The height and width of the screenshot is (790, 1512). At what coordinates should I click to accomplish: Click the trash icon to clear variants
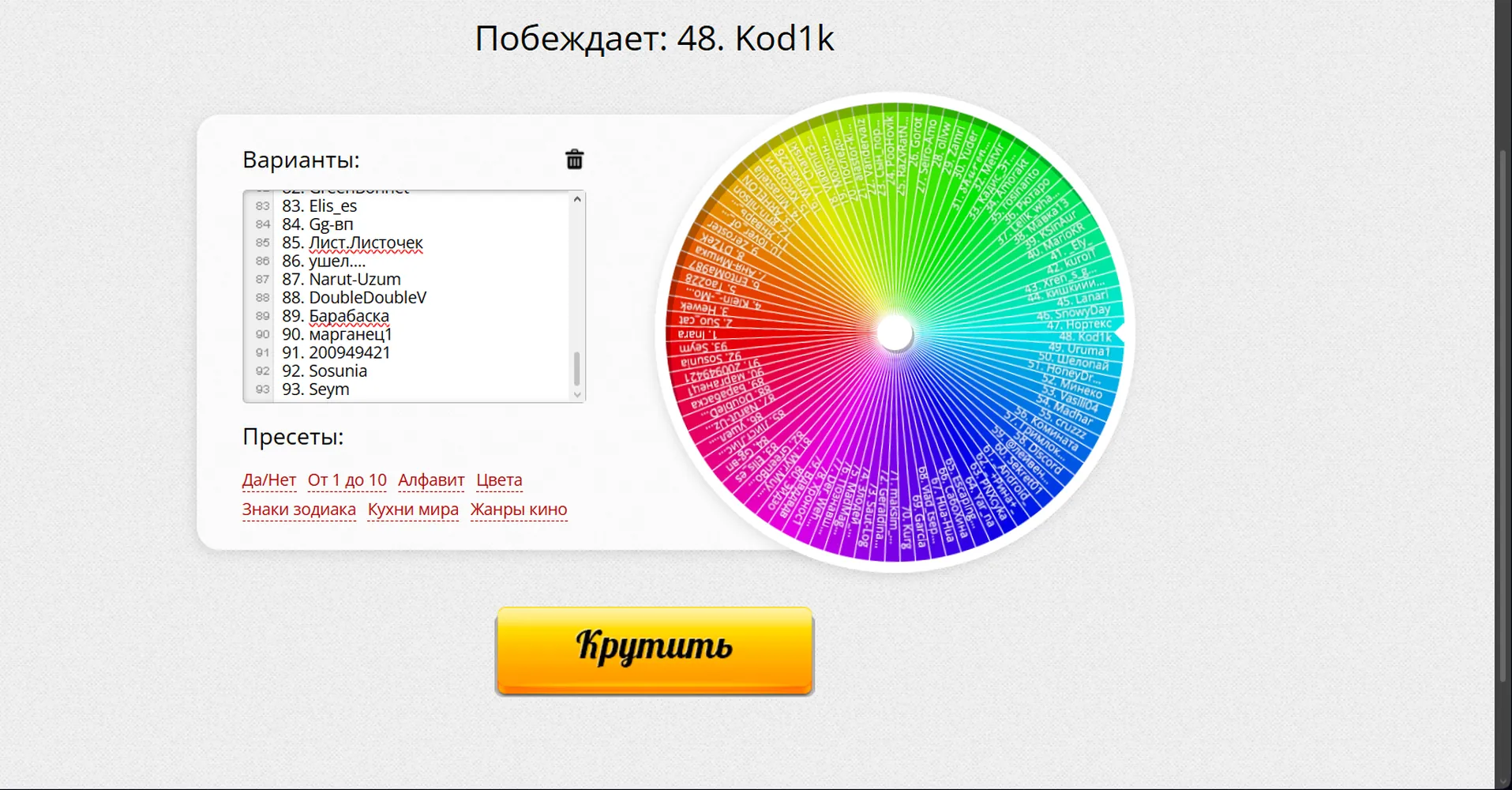point(575,160)
